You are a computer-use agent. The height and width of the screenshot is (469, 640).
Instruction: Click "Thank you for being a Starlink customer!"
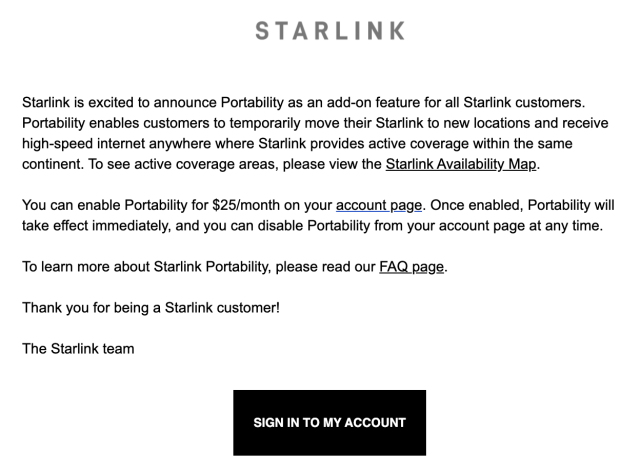tap(151, 307)
